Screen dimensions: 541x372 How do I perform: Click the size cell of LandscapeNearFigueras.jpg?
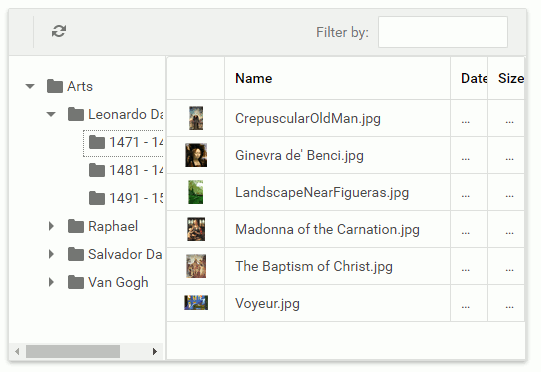click(x=506, y=192)
